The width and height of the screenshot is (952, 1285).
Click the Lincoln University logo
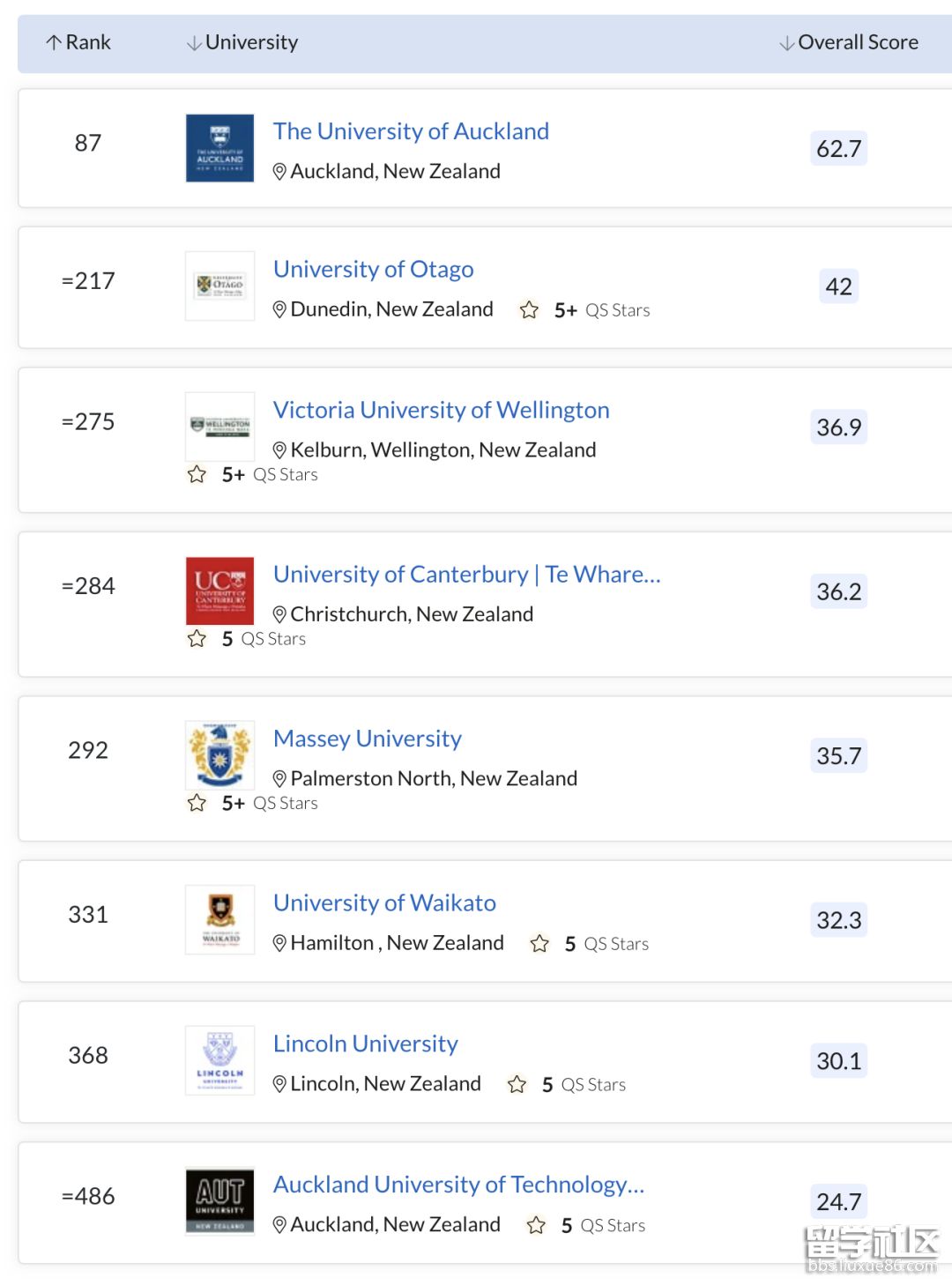(219, 1060)
